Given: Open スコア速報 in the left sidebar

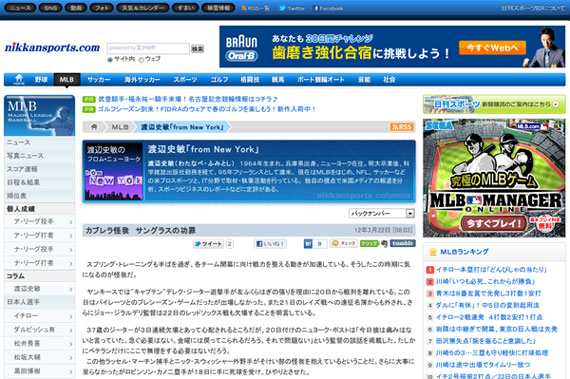Looking at the screenshot, I should tap(40, 169).
